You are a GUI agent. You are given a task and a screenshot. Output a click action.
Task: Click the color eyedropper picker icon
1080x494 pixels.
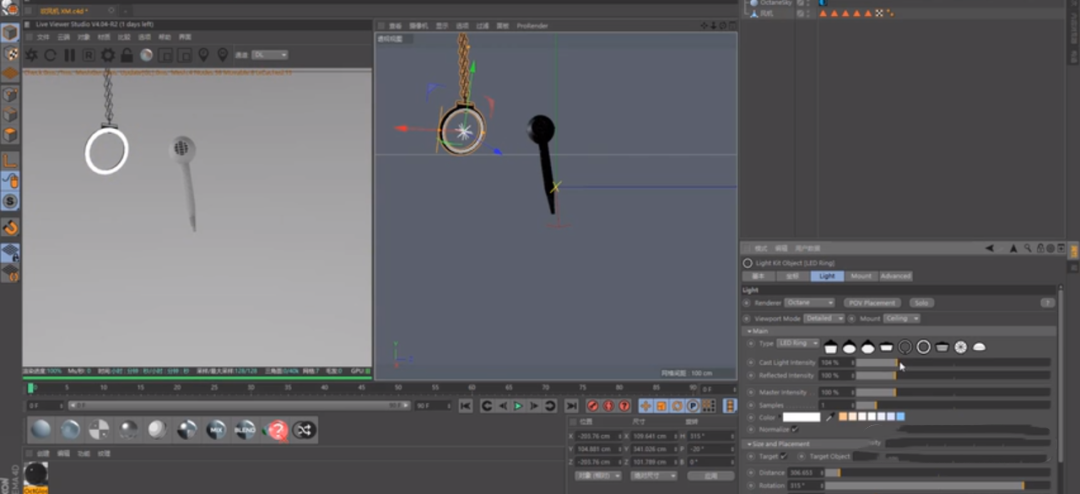pos(828,416)
